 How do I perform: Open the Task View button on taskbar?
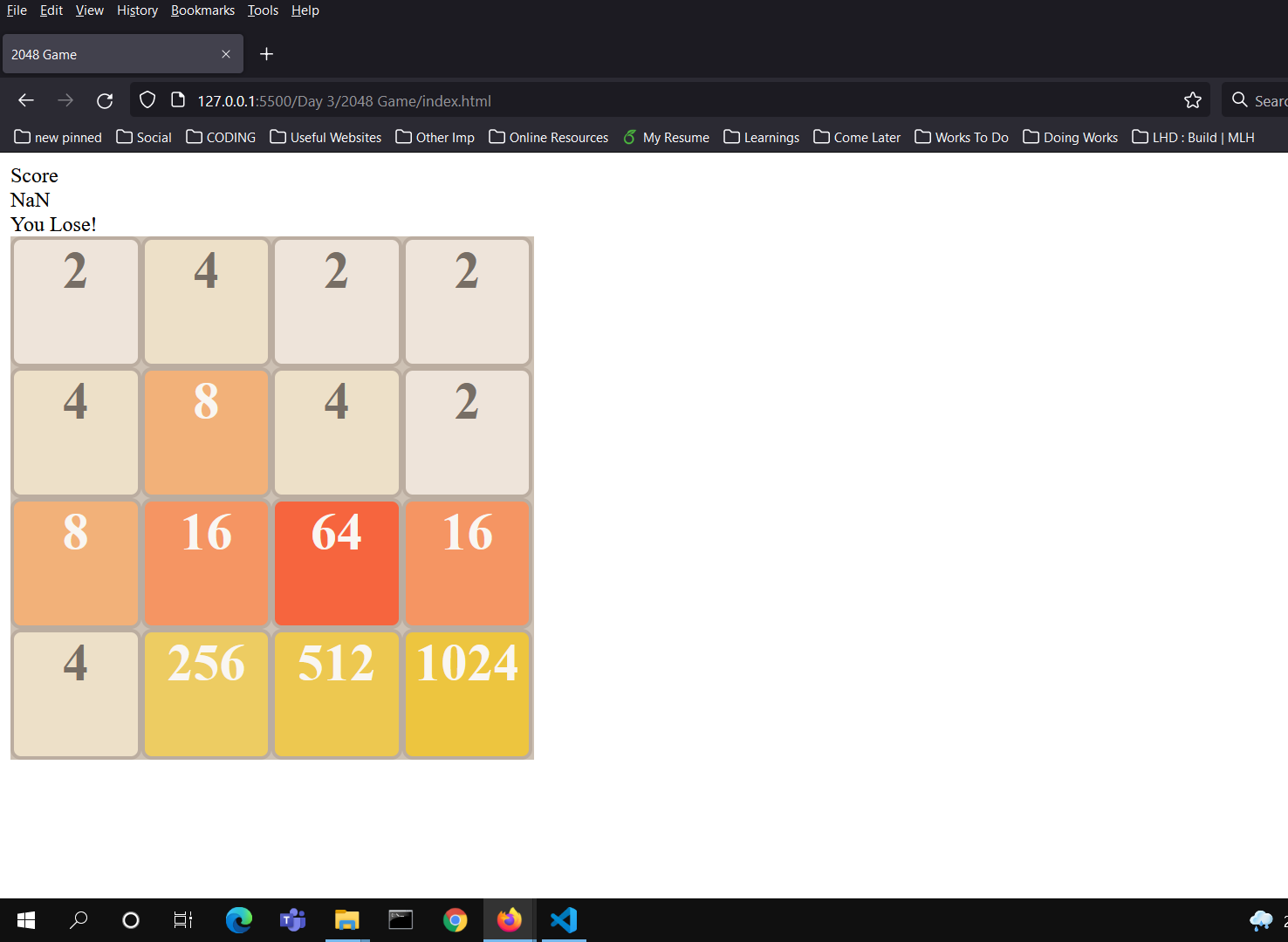pyautogui.click(x=182, y=919)
